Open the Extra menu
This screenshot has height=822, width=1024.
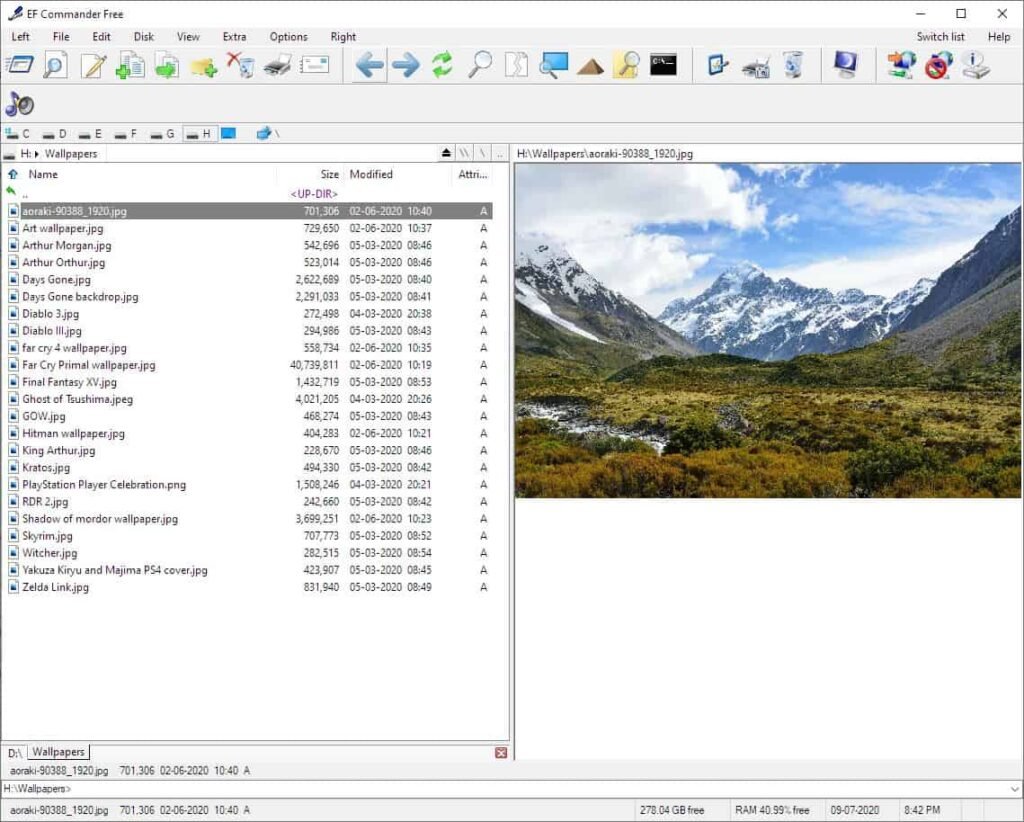click(234, 37)
